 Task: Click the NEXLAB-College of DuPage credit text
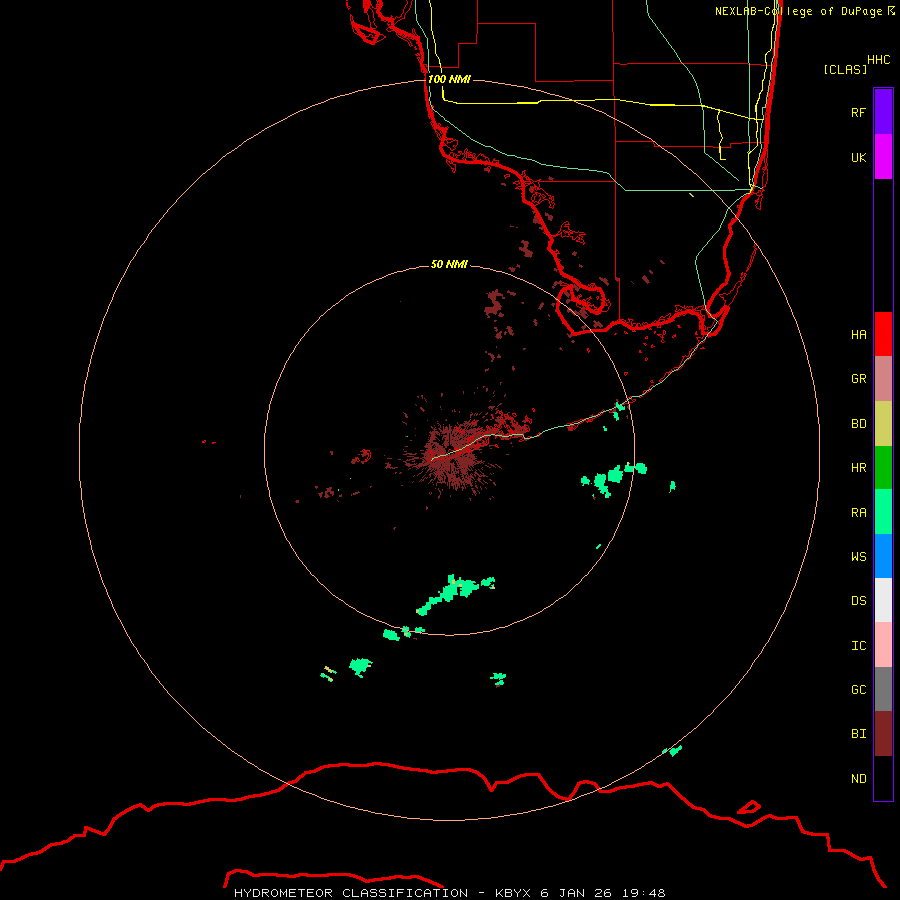[798, 11]
